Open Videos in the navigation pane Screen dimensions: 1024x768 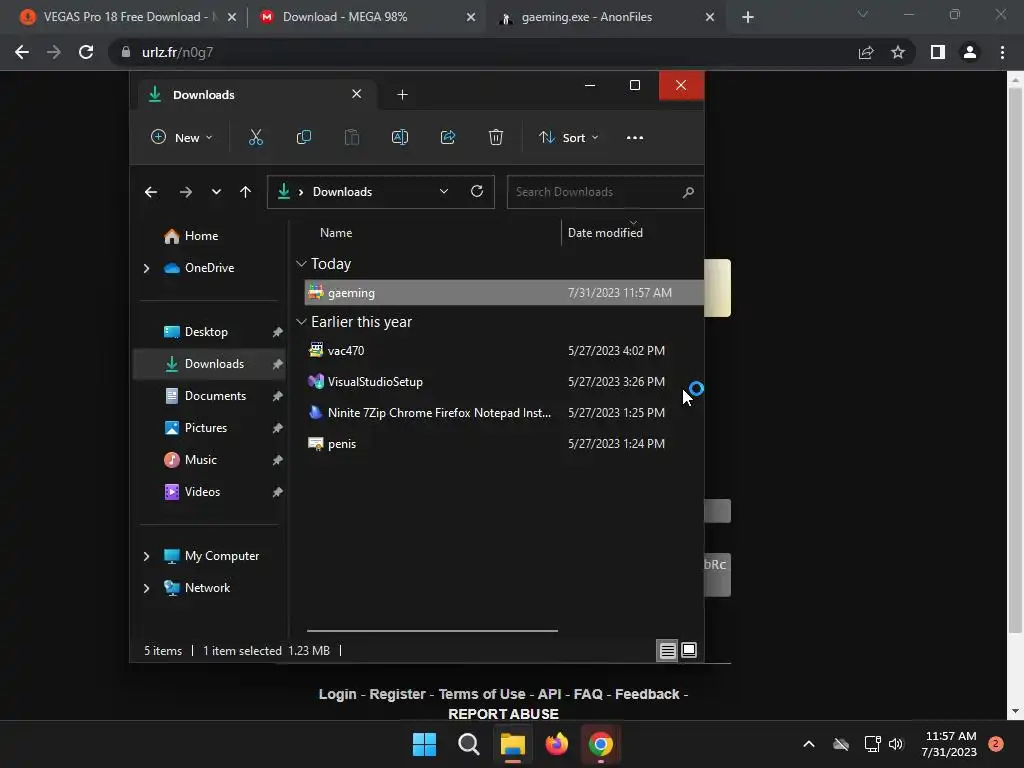[202, 492]
